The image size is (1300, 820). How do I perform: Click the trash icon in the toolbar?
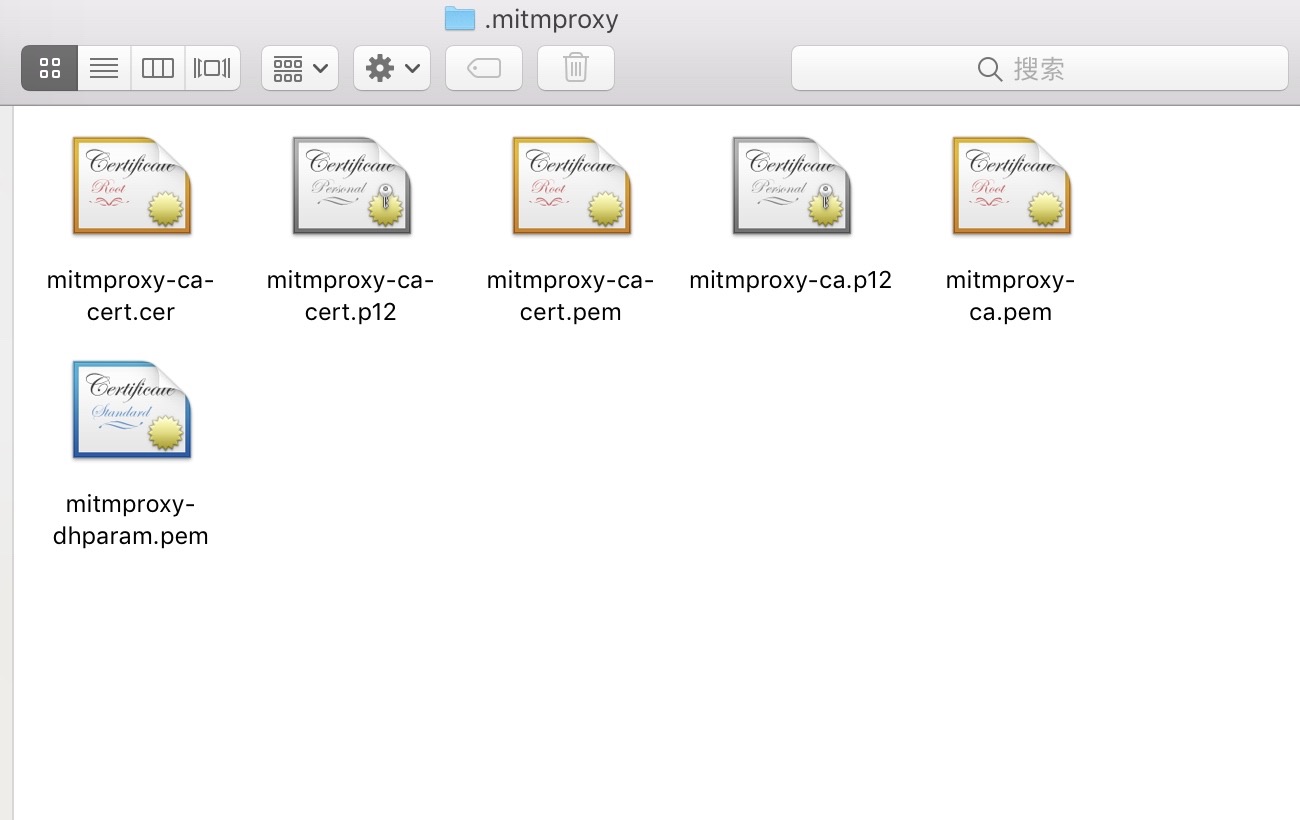[575, 67]
